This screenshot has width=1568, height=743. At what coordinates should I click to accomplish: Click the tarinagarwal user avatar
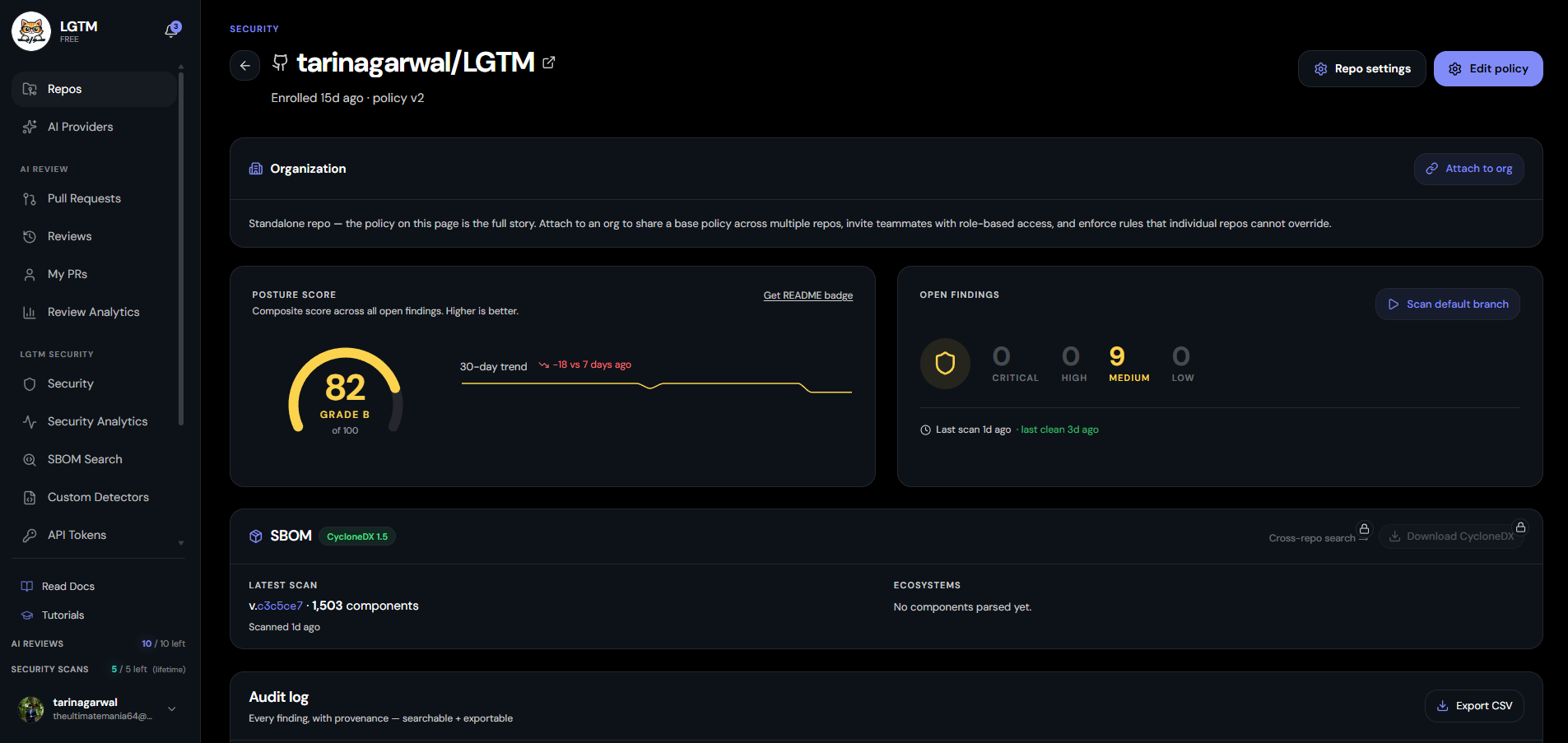pos(31,708)
